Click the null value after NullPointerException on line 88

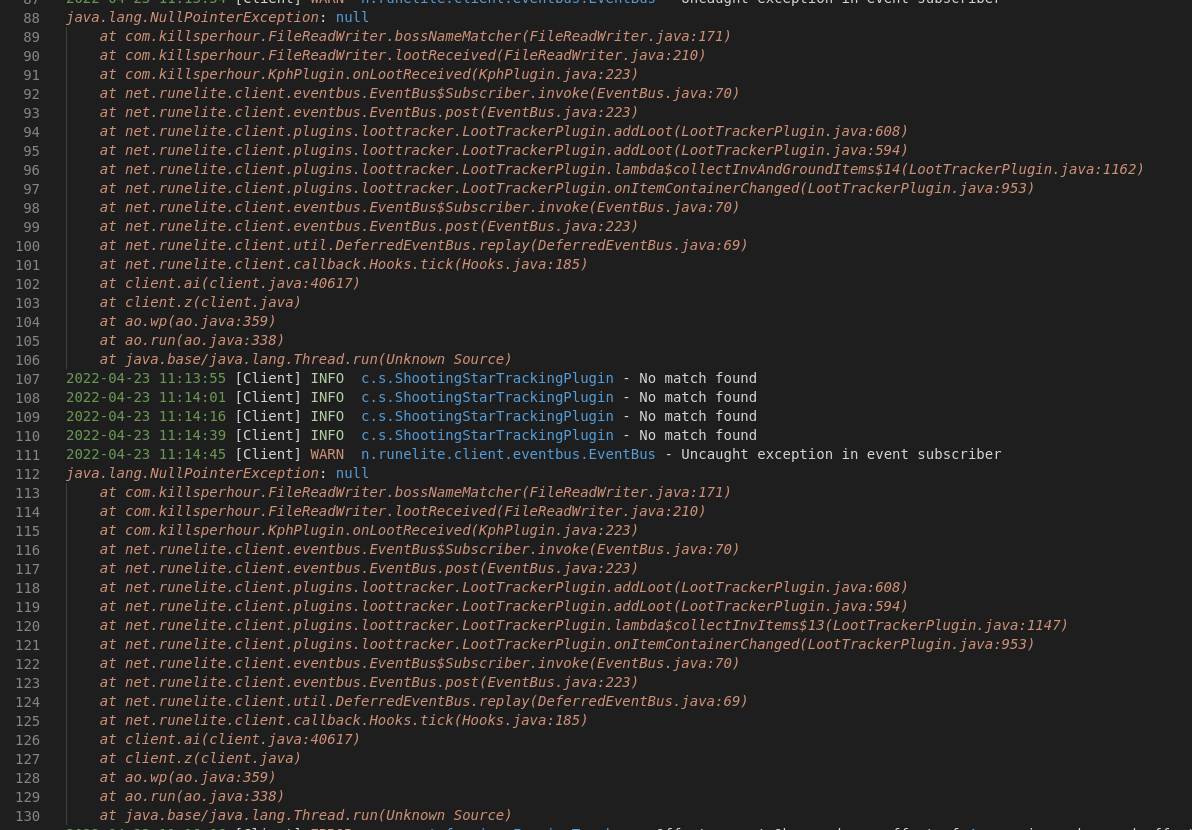[x=352, y=17]
